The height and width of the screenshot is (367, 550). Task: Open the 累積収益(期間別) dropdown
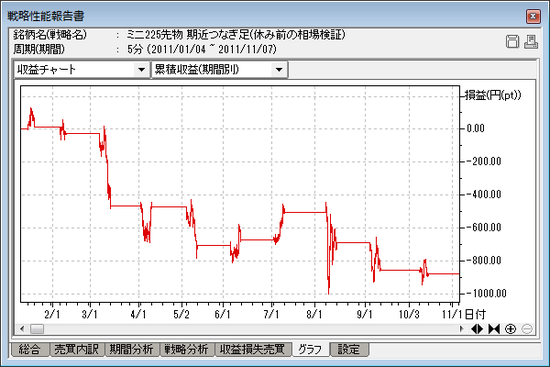pyautogui.click(x=279, y=69)
